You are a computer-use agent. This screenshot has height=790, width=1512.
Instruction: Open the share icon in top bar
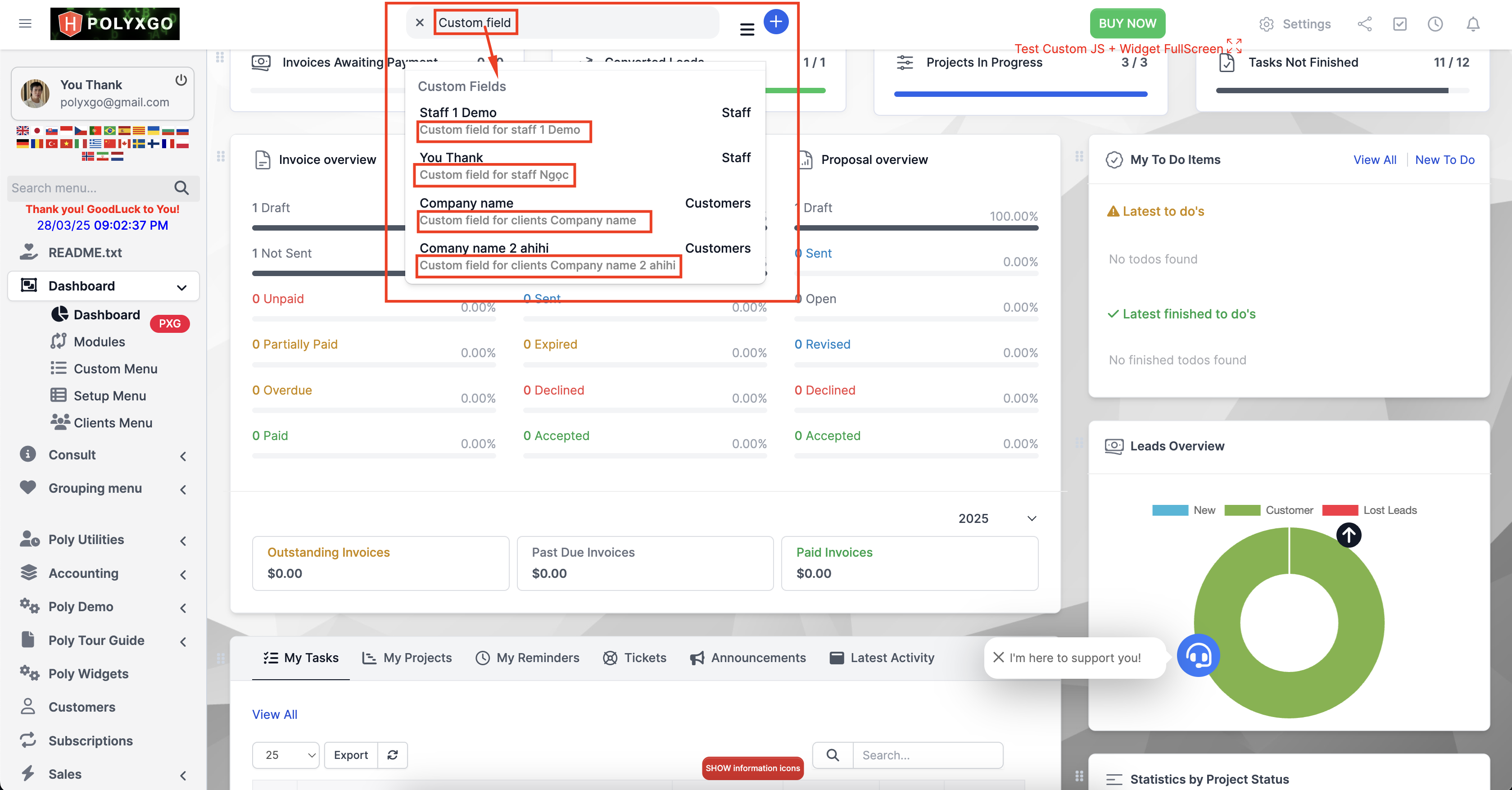(1365, 24)
